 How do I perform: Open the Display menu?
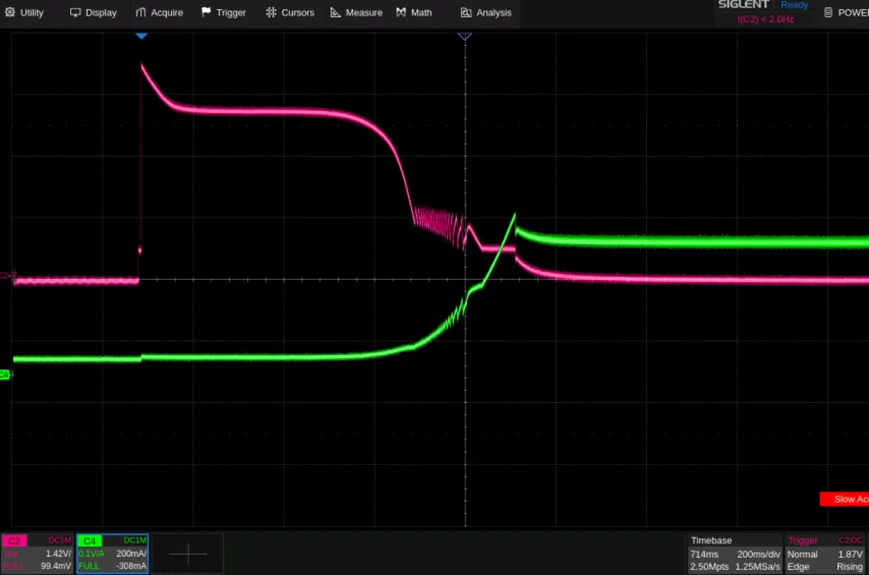coord(93,12)
